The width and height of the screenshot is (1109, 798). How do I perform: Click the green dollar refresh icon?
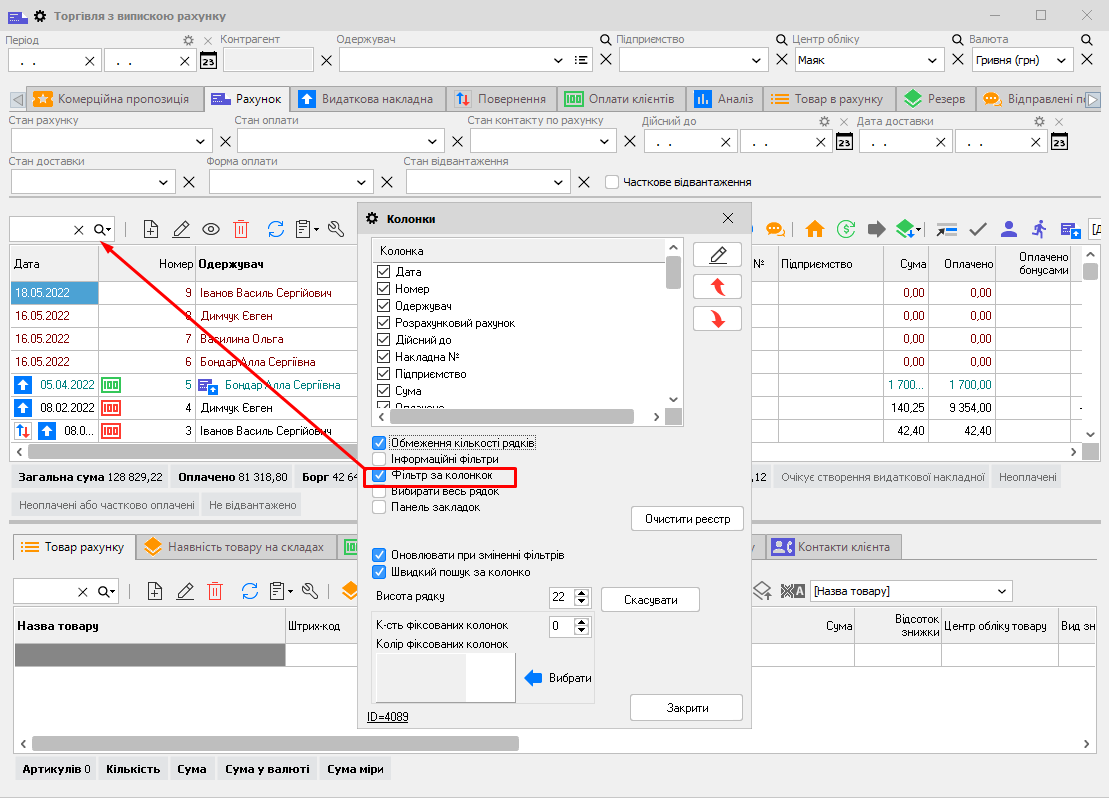pos(846,229)
